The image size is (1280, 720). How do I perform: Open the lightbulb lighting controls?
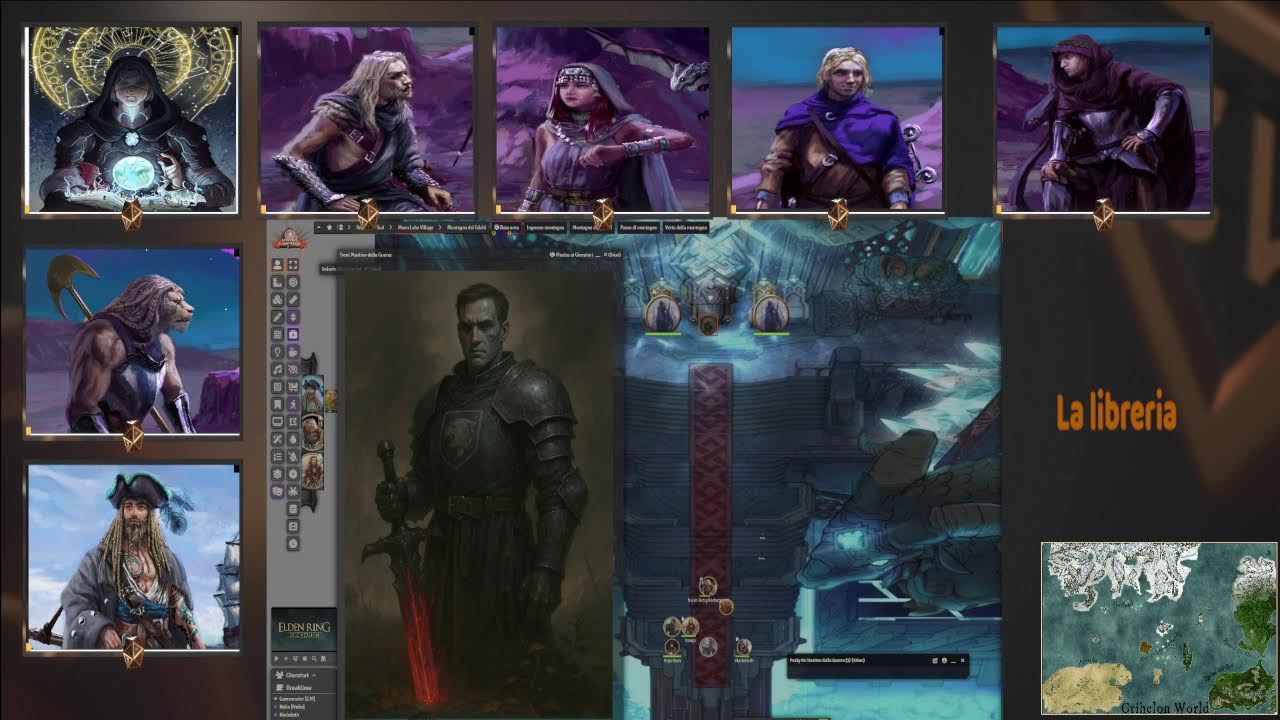(277, 352)
